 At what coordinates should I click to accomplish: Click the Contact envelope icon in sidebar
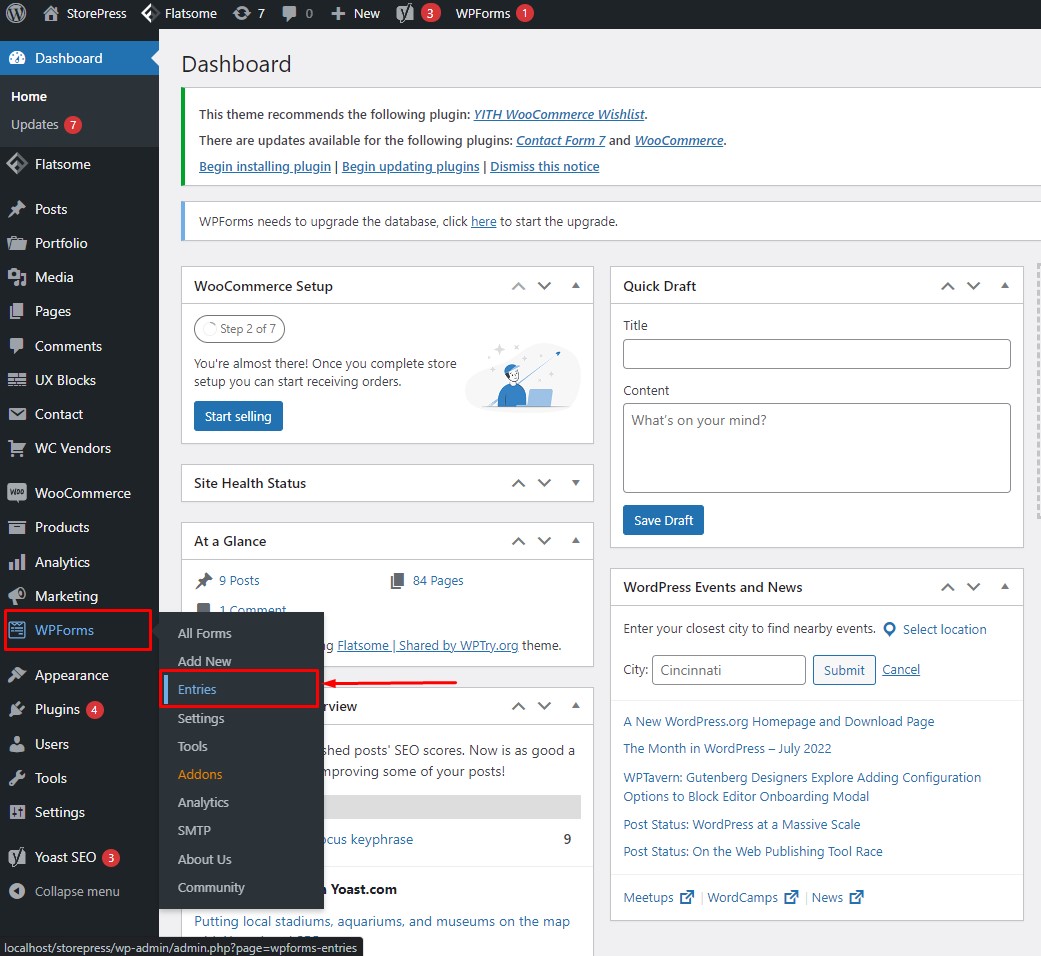click(x=17, y=414)
